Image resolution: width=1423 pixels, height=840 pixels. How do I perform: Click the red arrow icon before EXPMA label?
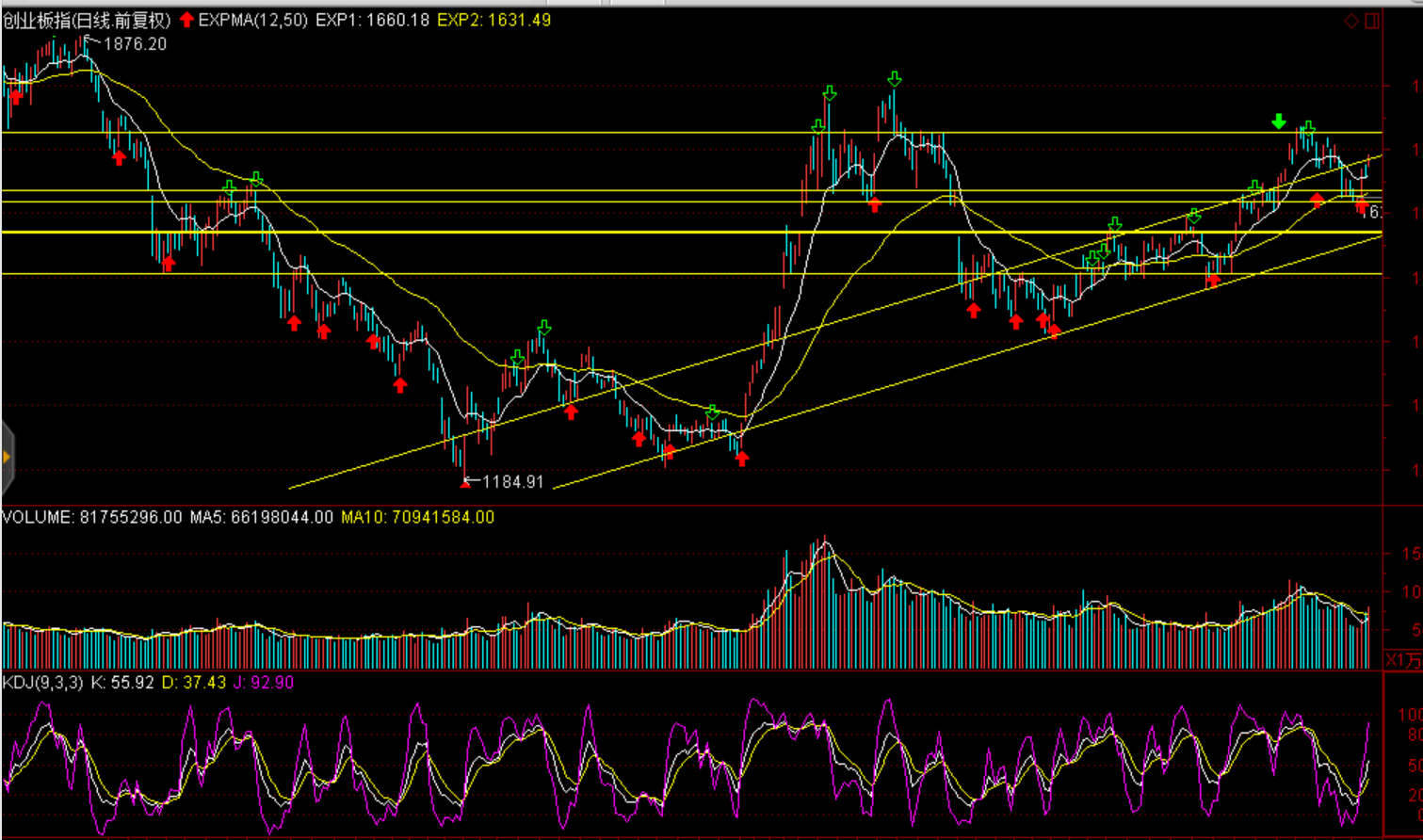[x=186, y=20]
